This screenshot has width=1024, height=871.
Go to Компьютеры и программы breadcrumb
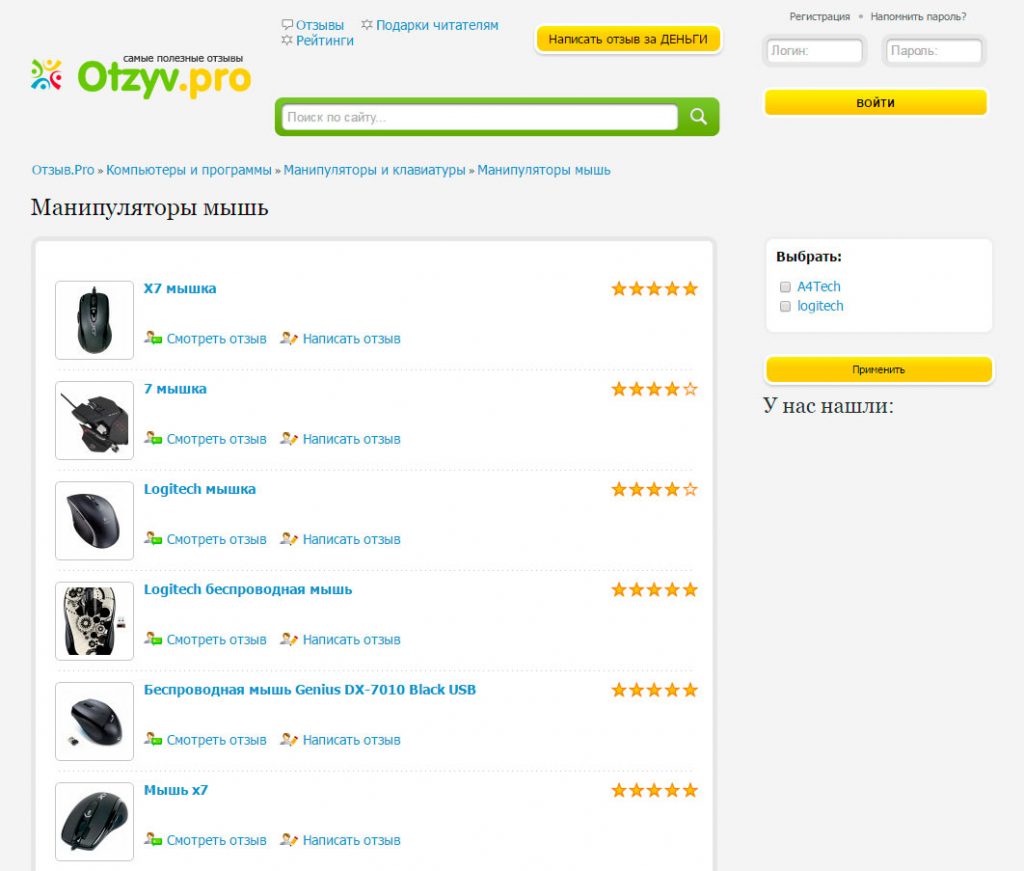coord(189,170)
